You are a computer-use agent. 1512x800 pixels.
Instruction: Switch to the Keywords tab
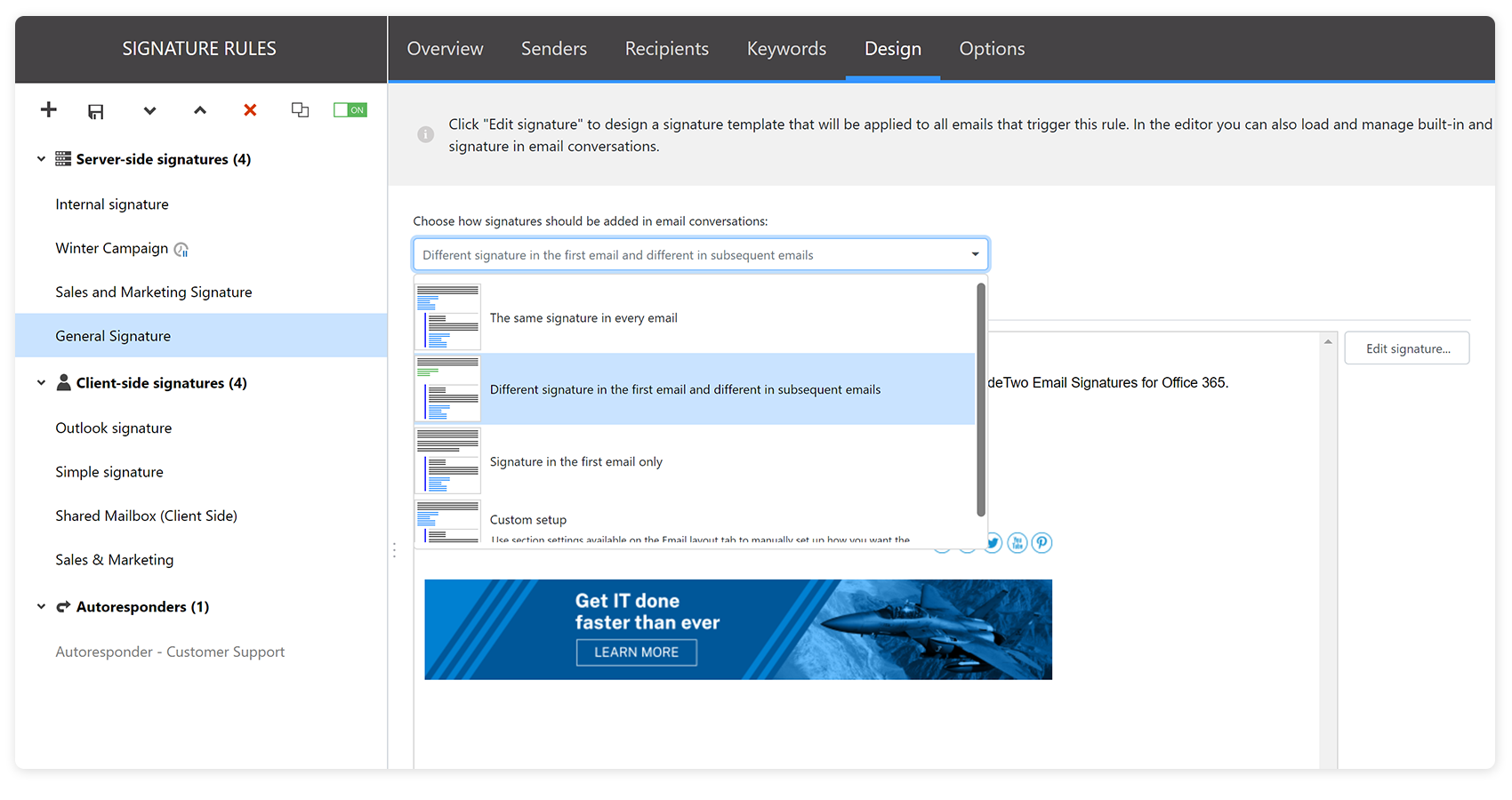point(786,49)
